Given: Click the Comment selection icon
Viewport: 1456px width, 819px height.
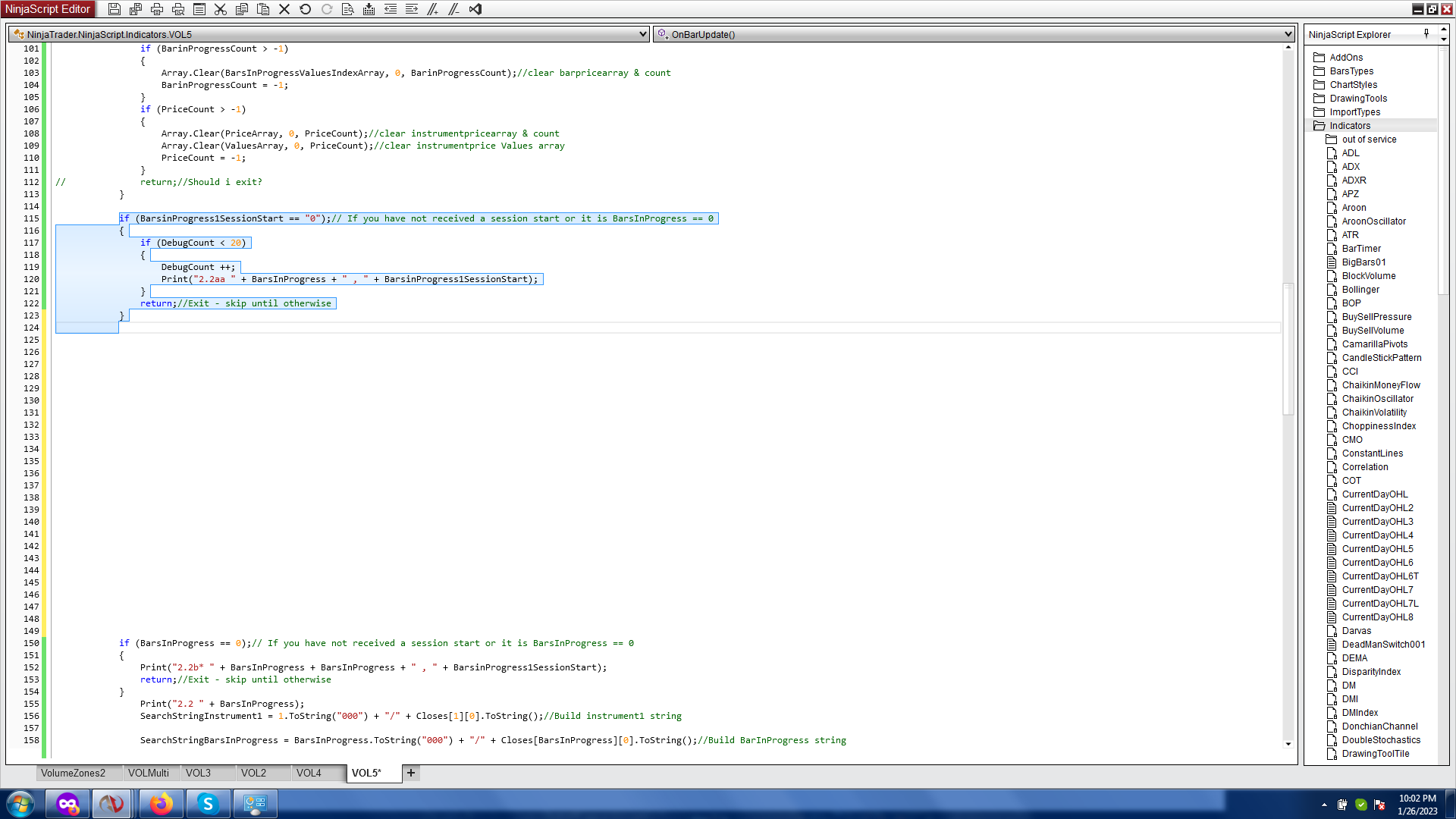Looking at the screenshot, I should pyautogui.click(x=433, y=9).
